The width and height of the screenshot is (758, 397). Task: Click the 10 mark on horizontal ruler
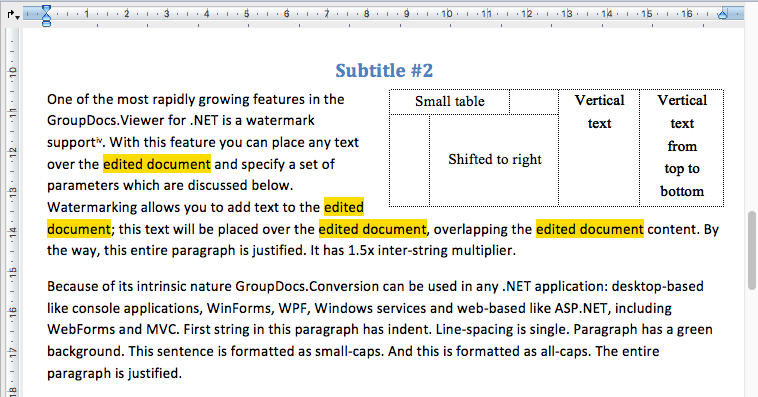coord(447,14)
